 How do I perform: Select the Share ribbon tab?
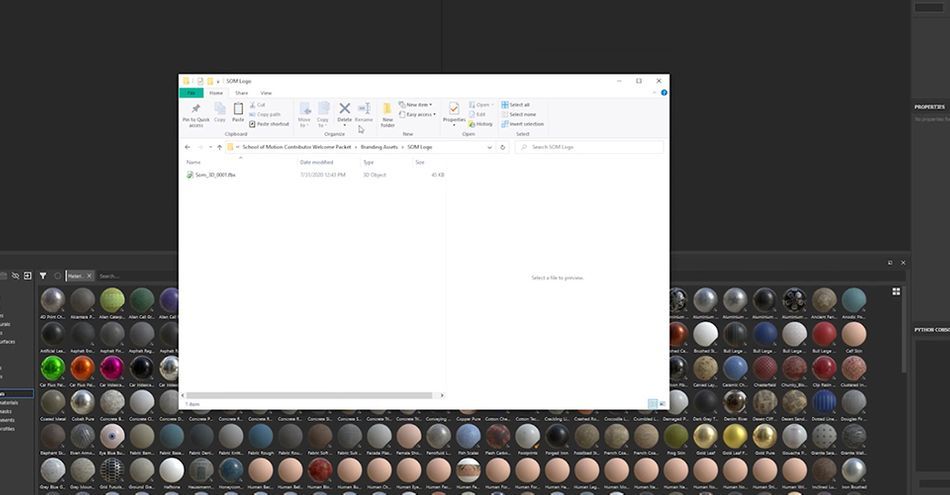pyautogui.click(x=242, y=93)
